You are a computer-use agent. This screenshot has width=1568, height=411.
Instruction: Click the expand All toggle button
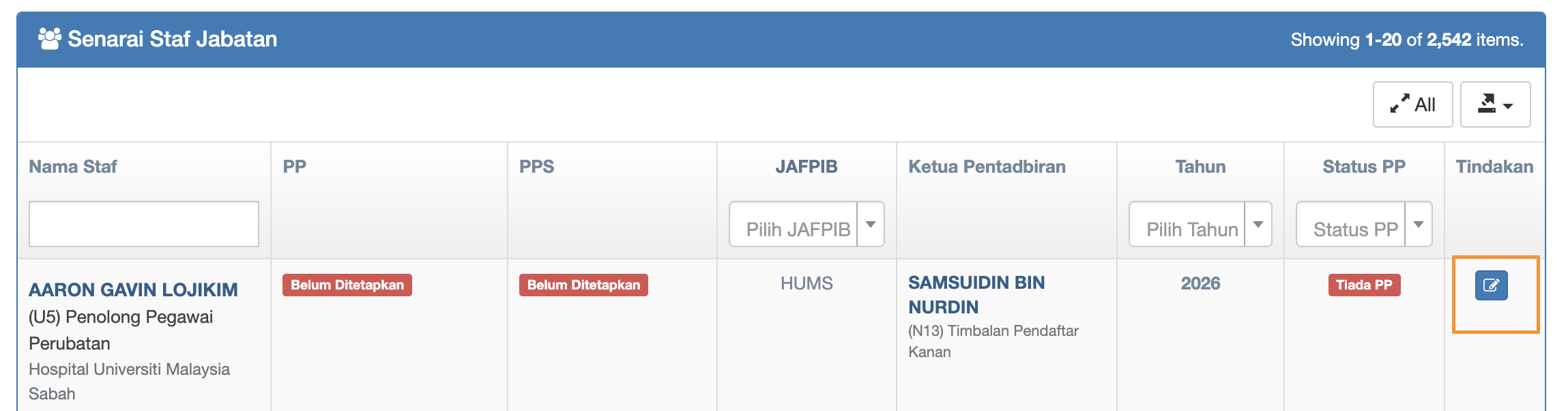click(x=1412, y=104)
